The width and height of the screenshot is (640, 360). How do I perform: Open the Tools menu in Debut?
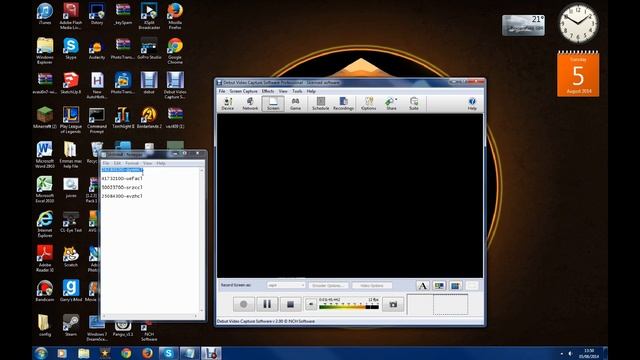tap(297, 91)
